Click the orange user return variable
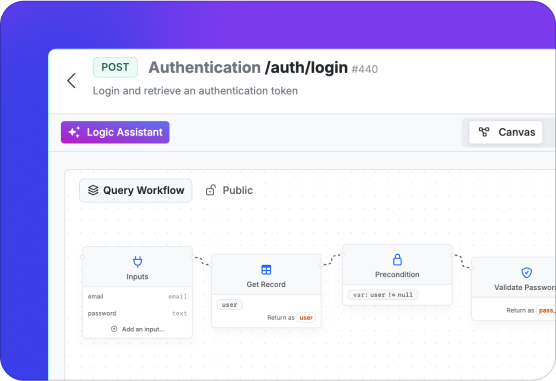The width and height of the screenshot is (556, 381). (306, 318)
